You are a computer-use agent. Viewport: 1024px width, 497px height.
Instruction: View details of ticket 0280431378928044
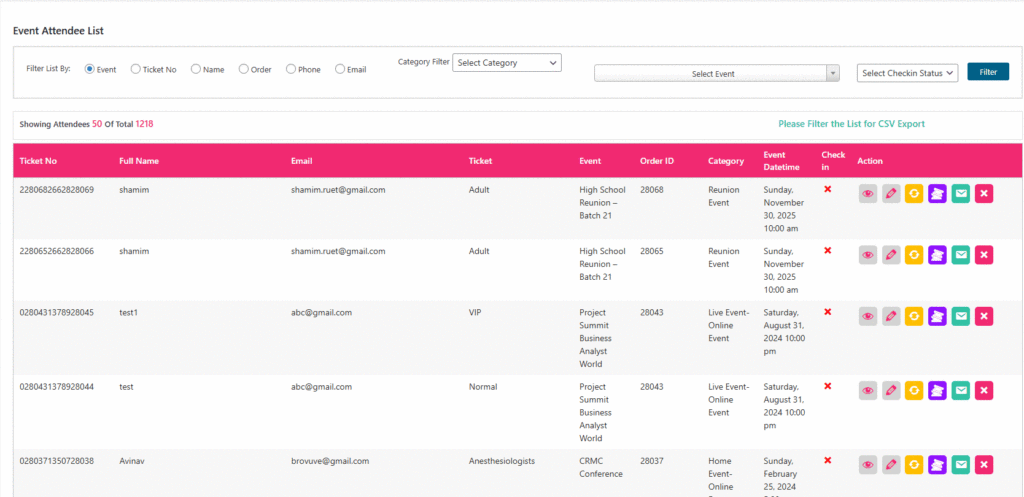click(868, 391)
